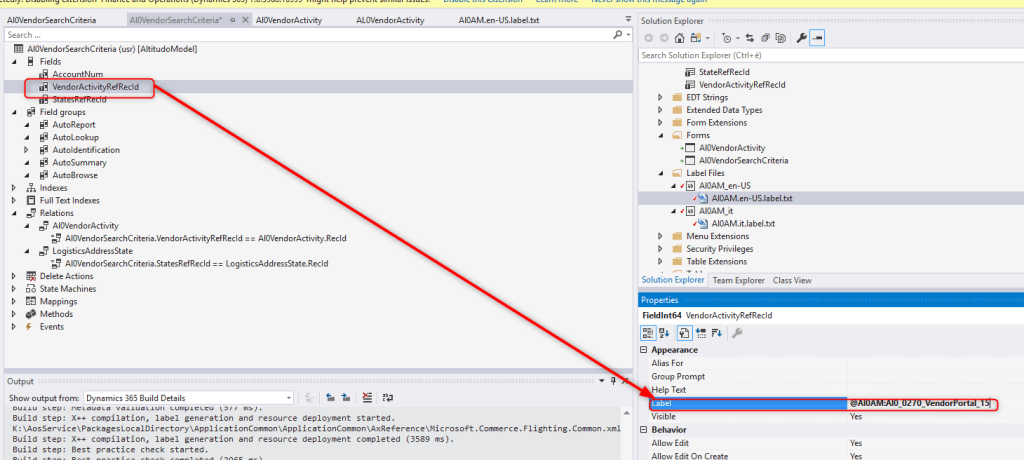The image size is (1024, 460).
Task: Switch to the Class View tab
Action: 794,280
